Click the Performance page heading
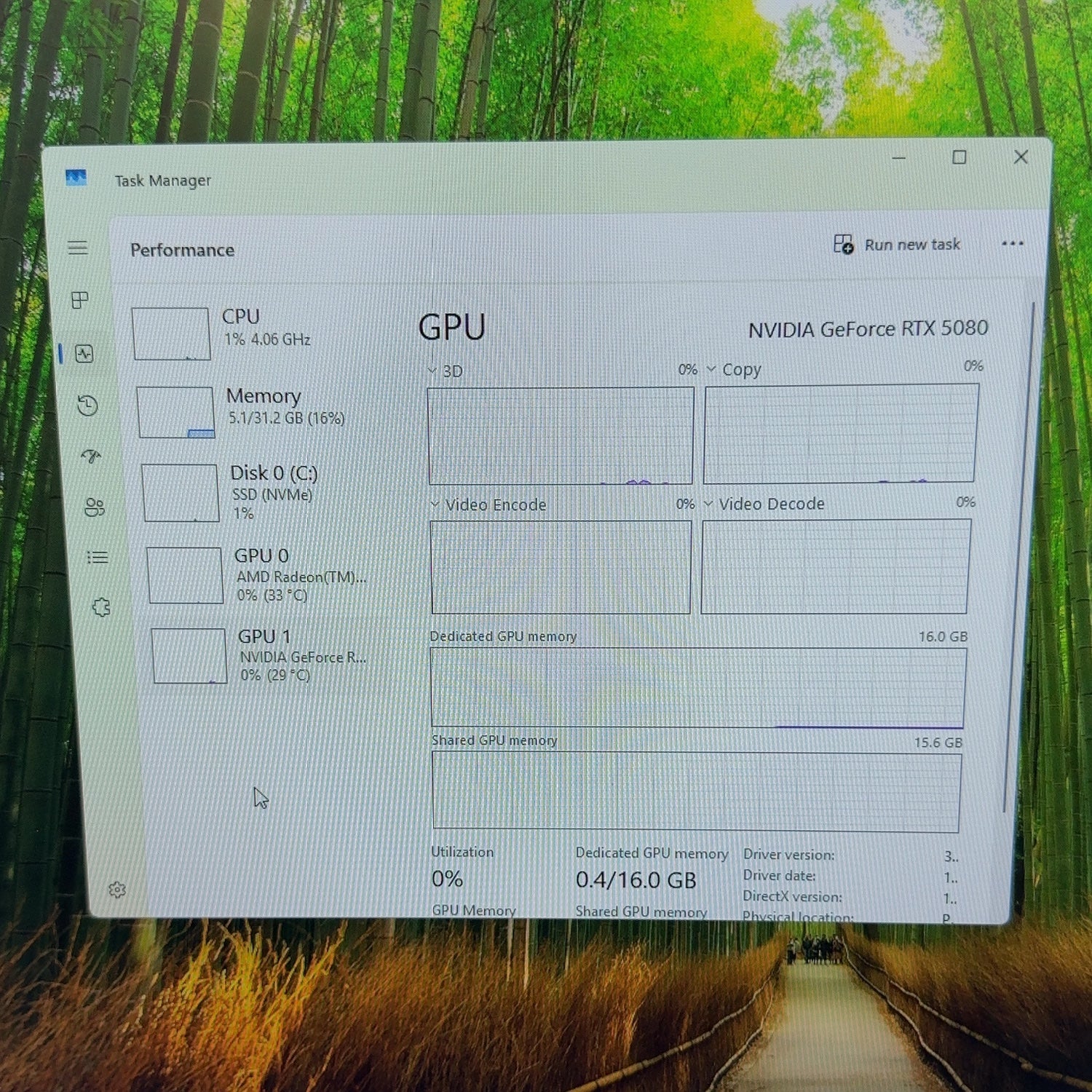The image size is (1092, 1092). [x=182, y=250]
